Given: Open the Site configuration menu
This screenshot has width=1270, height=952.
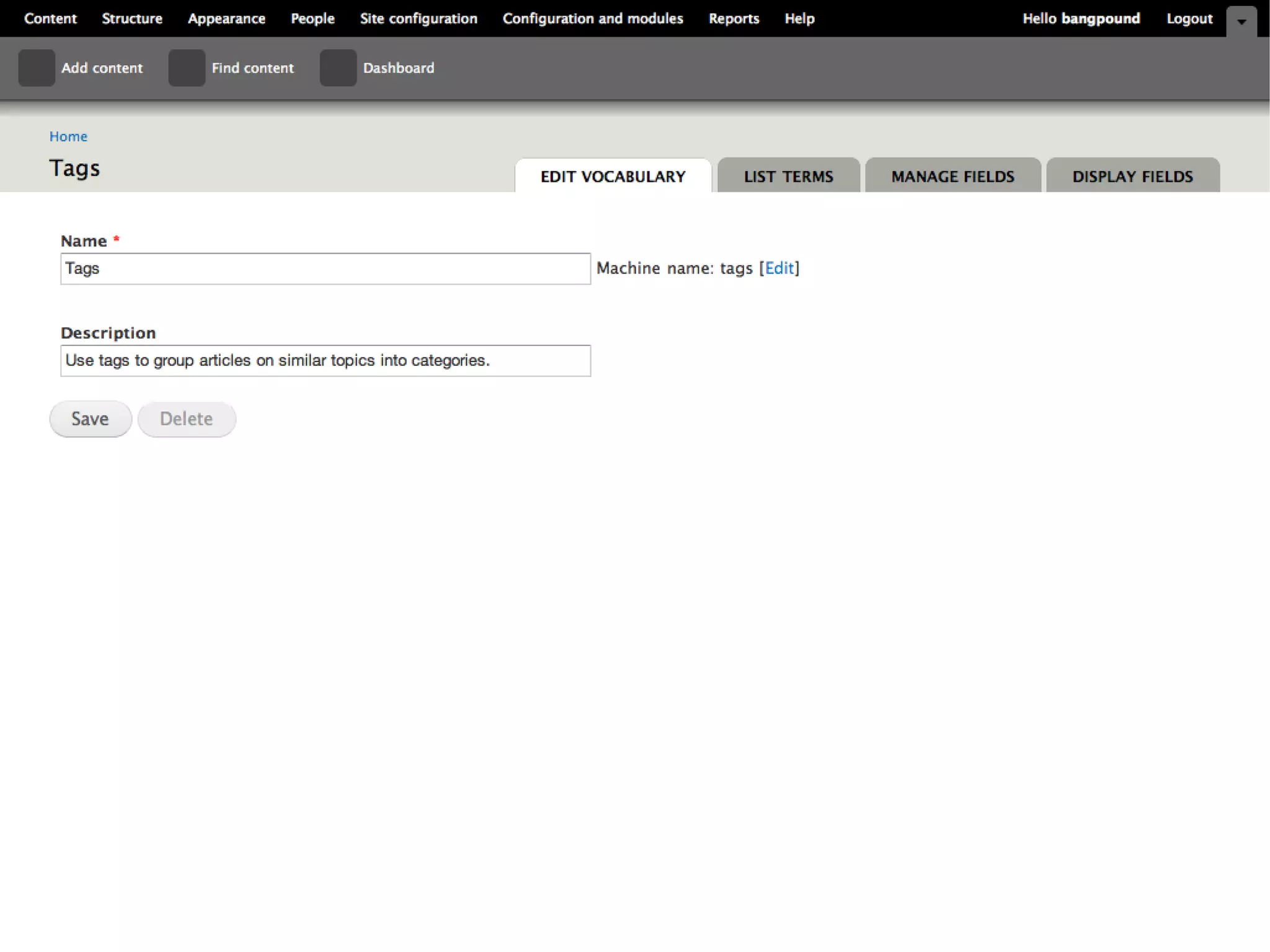Looking at the screenshot, I should tap(419, 19).
